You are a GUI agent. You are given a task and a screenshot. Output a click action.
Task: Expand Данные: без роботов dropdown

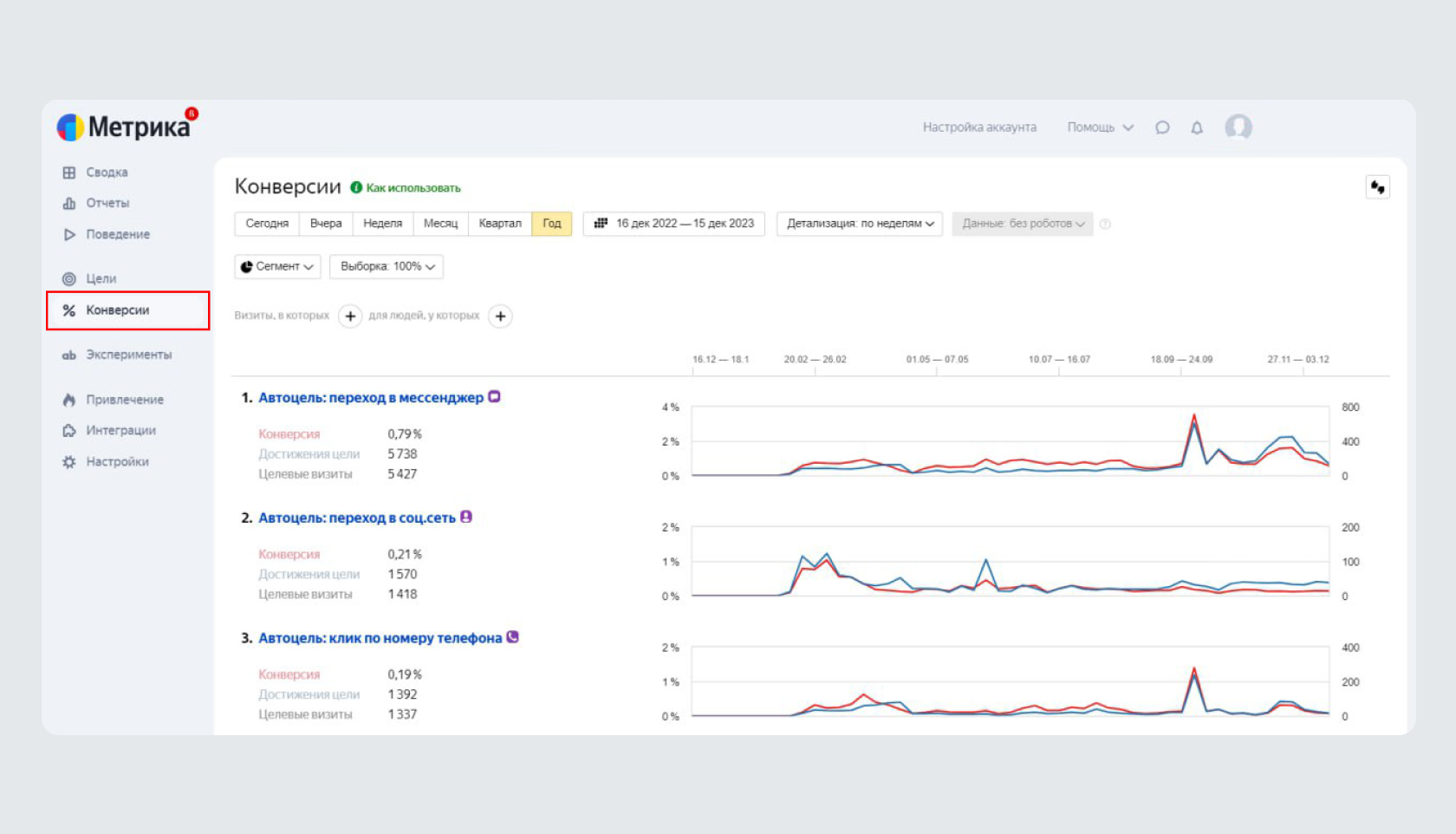[x=1023, y=224]
